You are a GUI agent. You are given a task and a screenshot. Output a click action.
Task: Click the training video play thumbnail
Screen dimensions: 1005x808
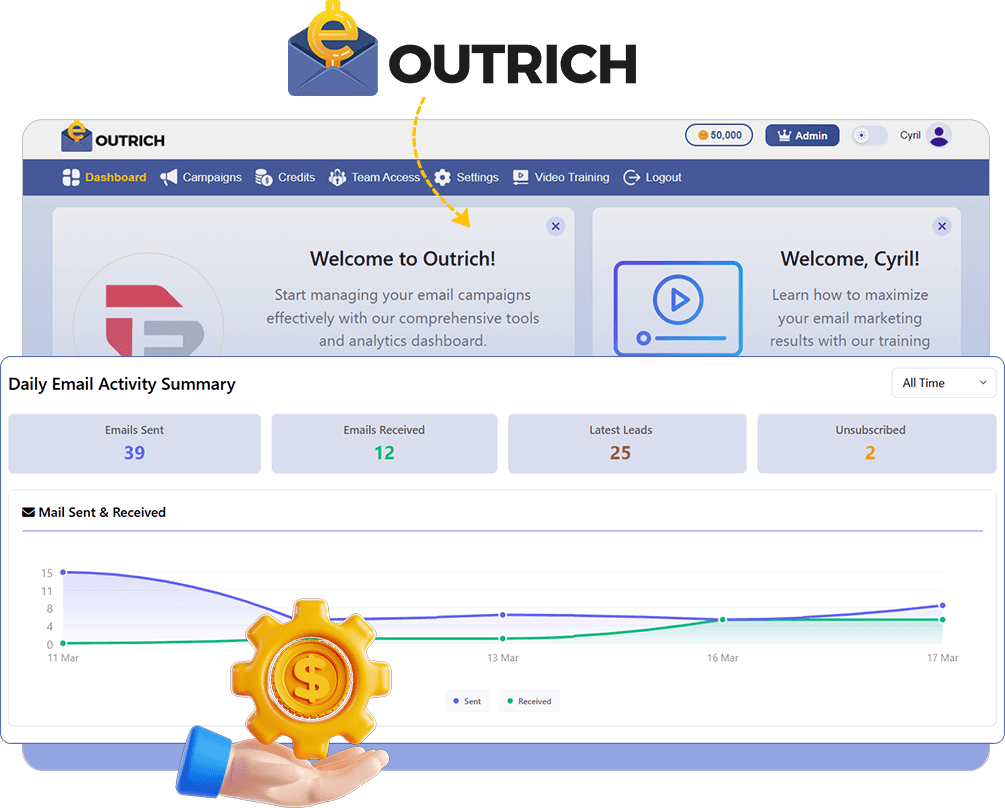coord(678,307)
